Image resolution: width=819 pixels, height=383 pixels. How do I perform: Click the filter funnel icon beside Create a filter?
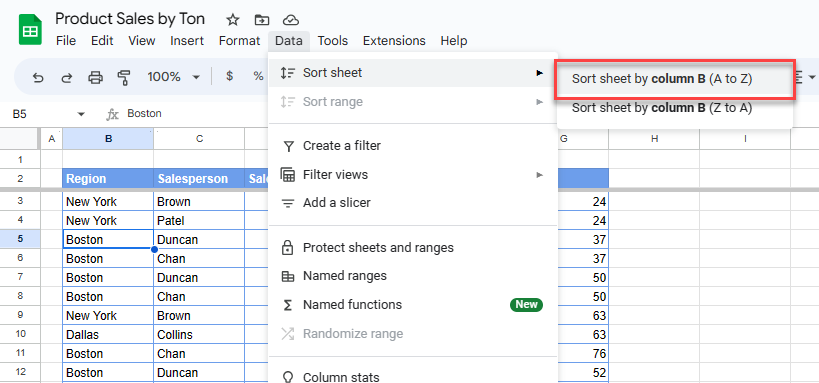tap(288, 146)
